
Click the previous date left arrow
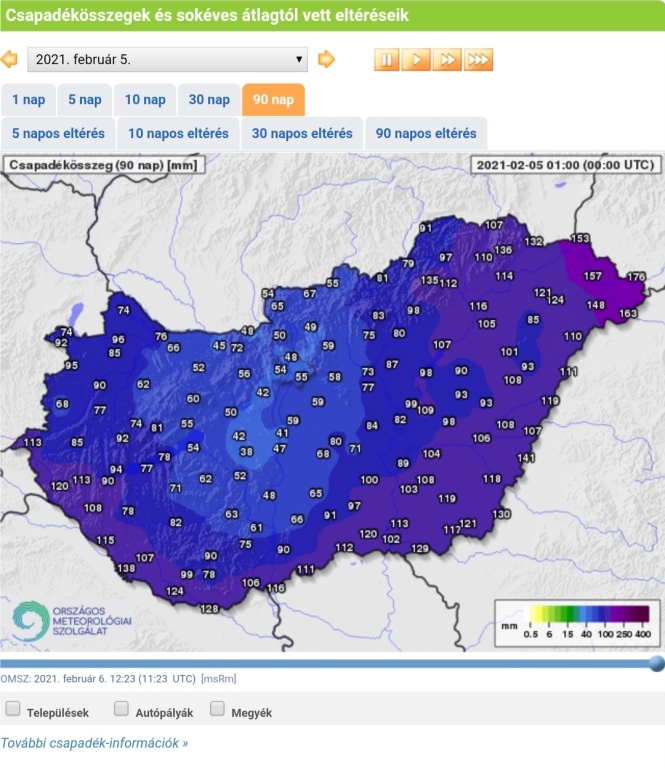coord(10,59)
